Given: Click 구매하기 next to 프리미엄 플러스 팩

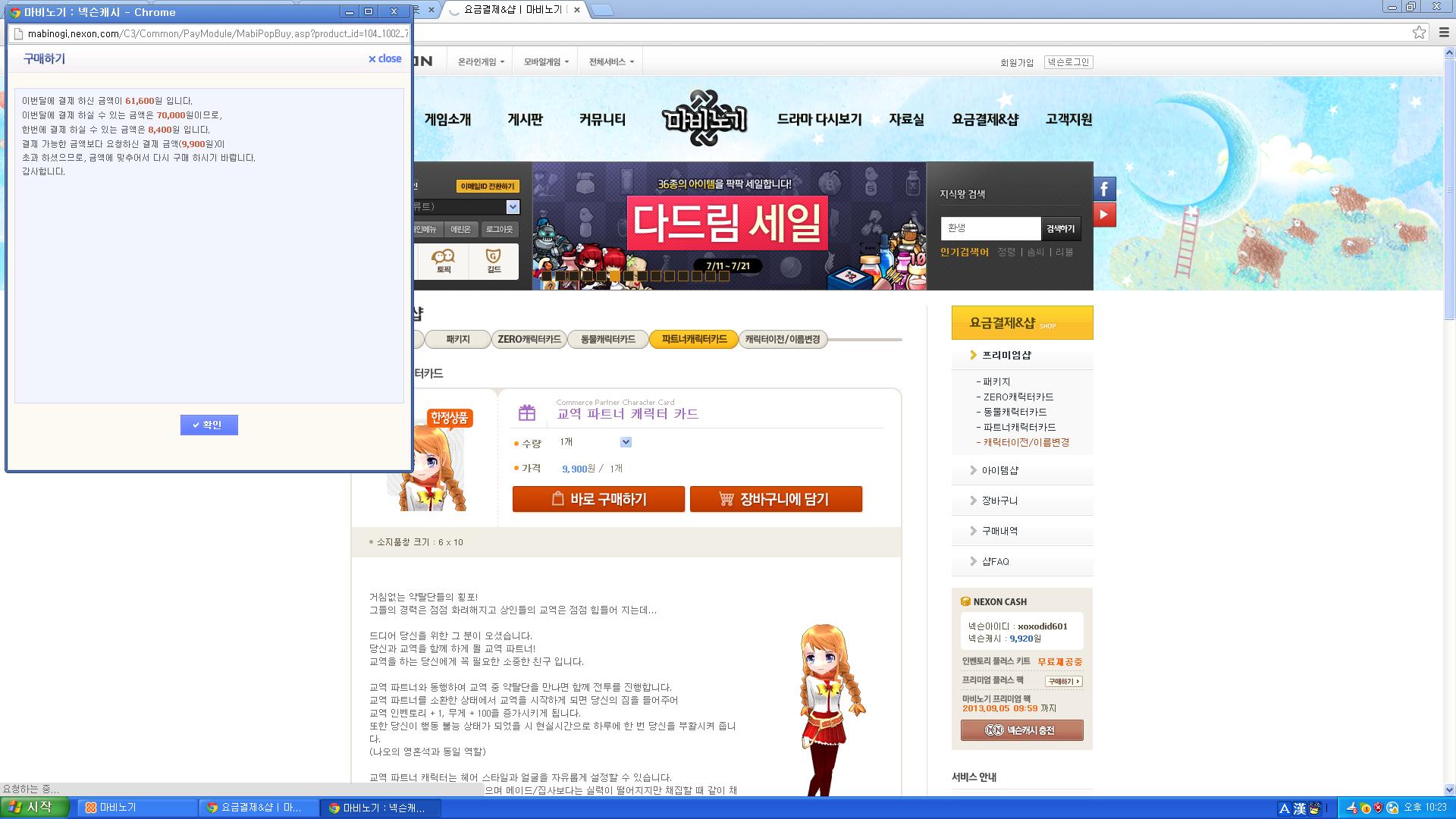Looking at the screenshot, I should 1064,681.
